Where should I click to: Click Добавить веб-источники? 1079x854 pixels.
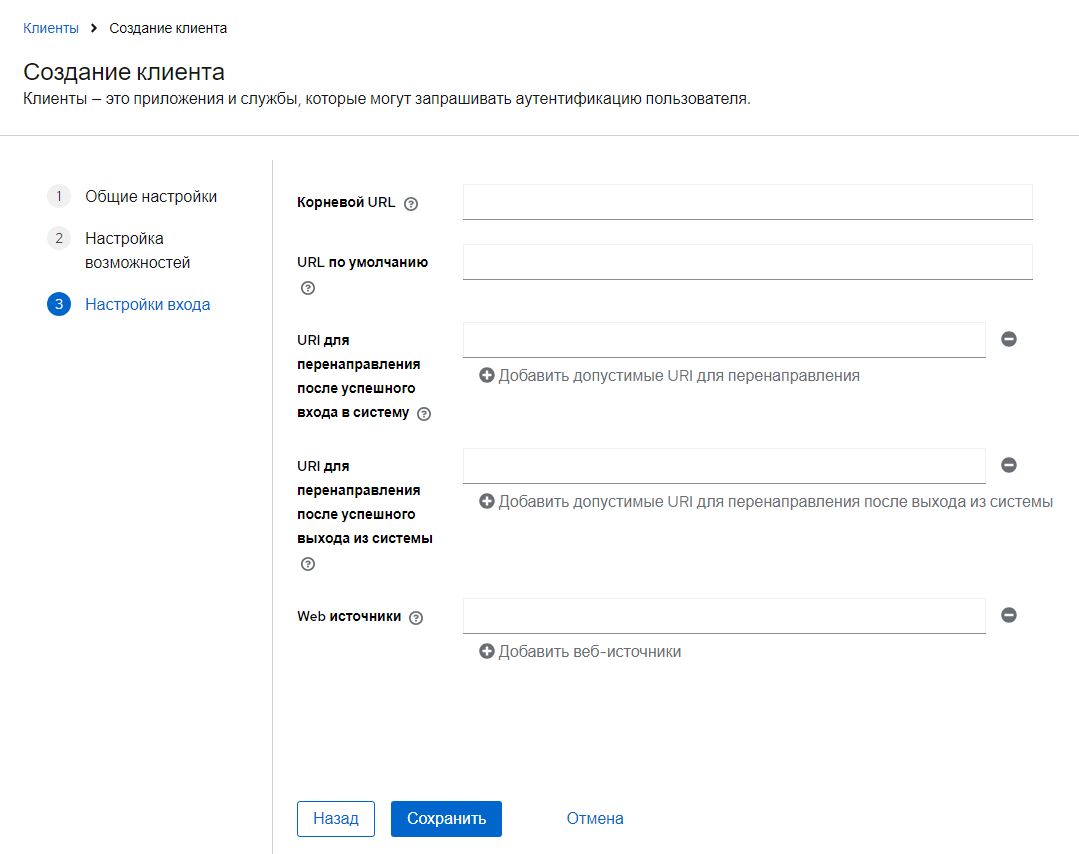(x=580, y=652)
